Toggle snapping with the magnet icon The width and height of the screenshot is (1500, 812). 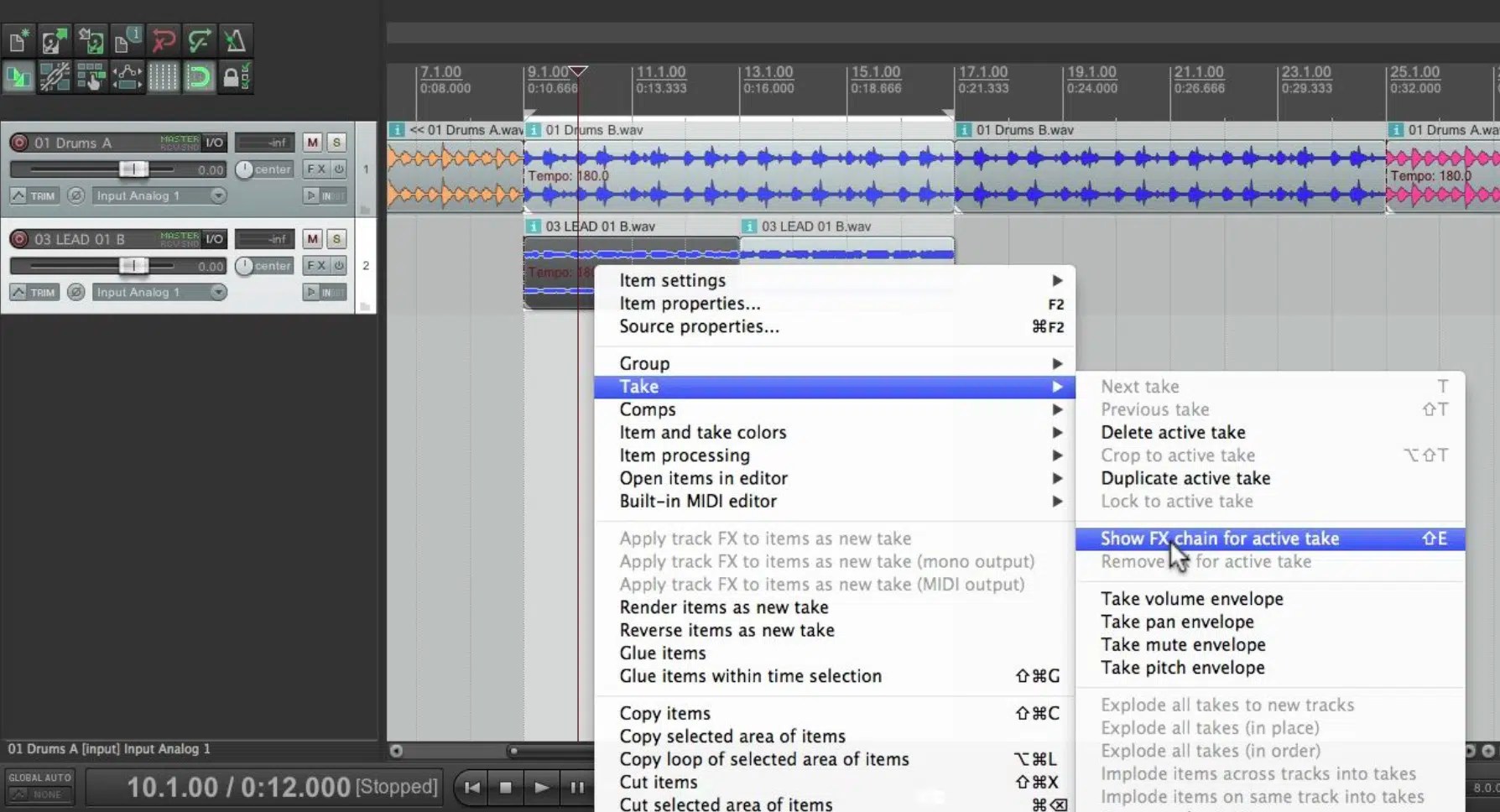click(199, 77)
